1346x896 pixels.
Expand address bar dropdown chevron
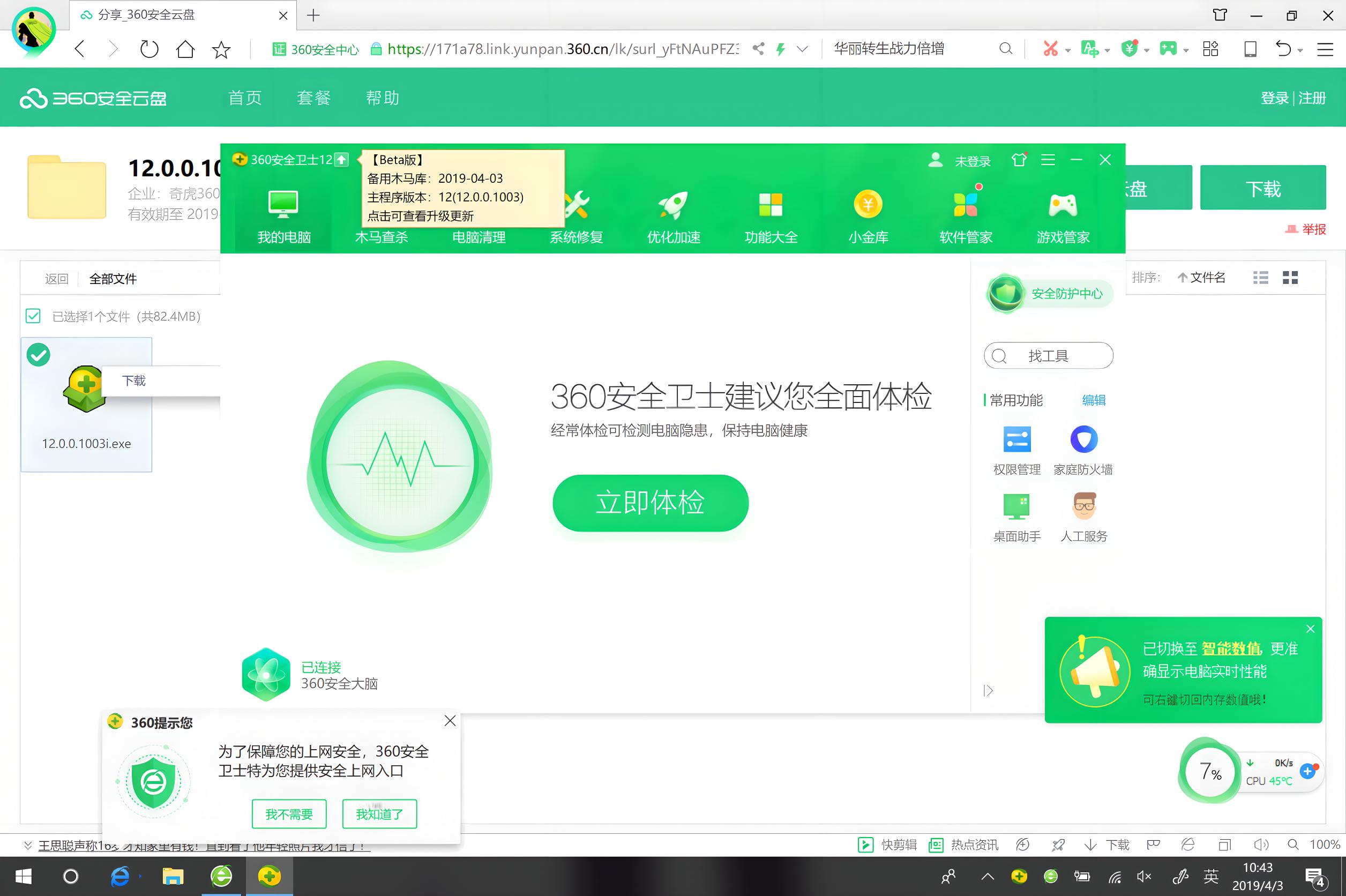tap(802, 49)
